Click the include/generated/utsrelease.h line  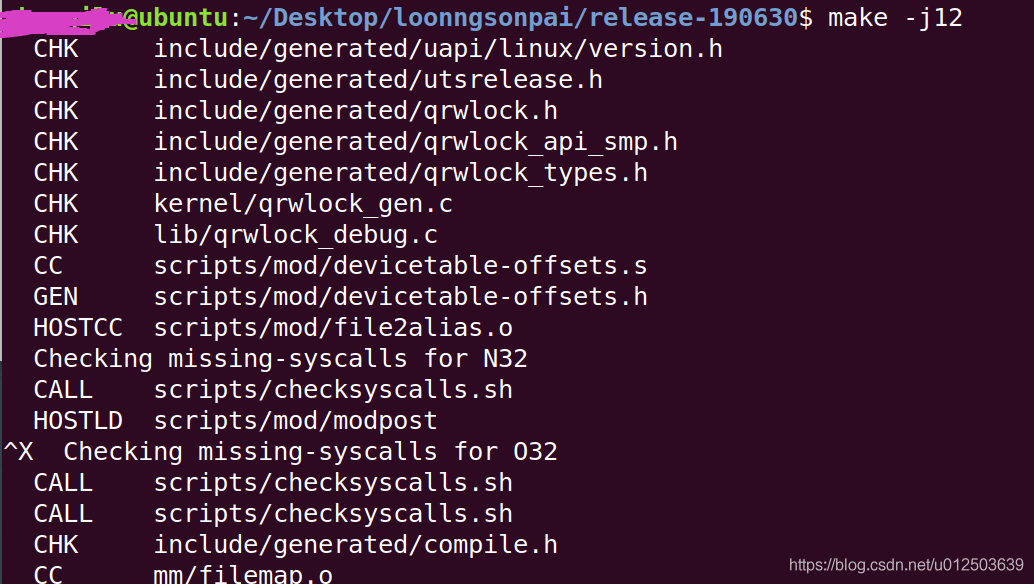[x=378, y=79]
